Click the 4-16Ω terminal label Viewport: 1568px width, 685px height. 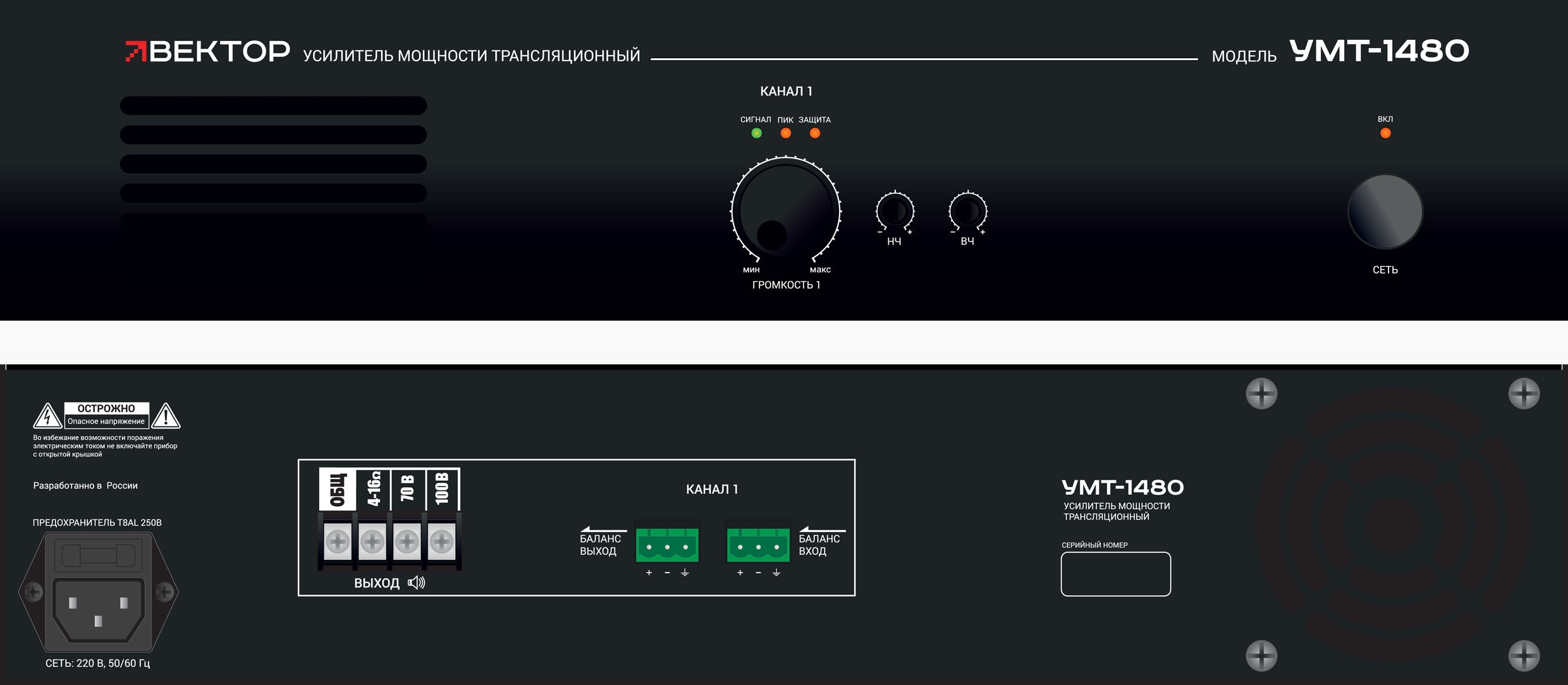pyautogui.click(x=374, y=489)
